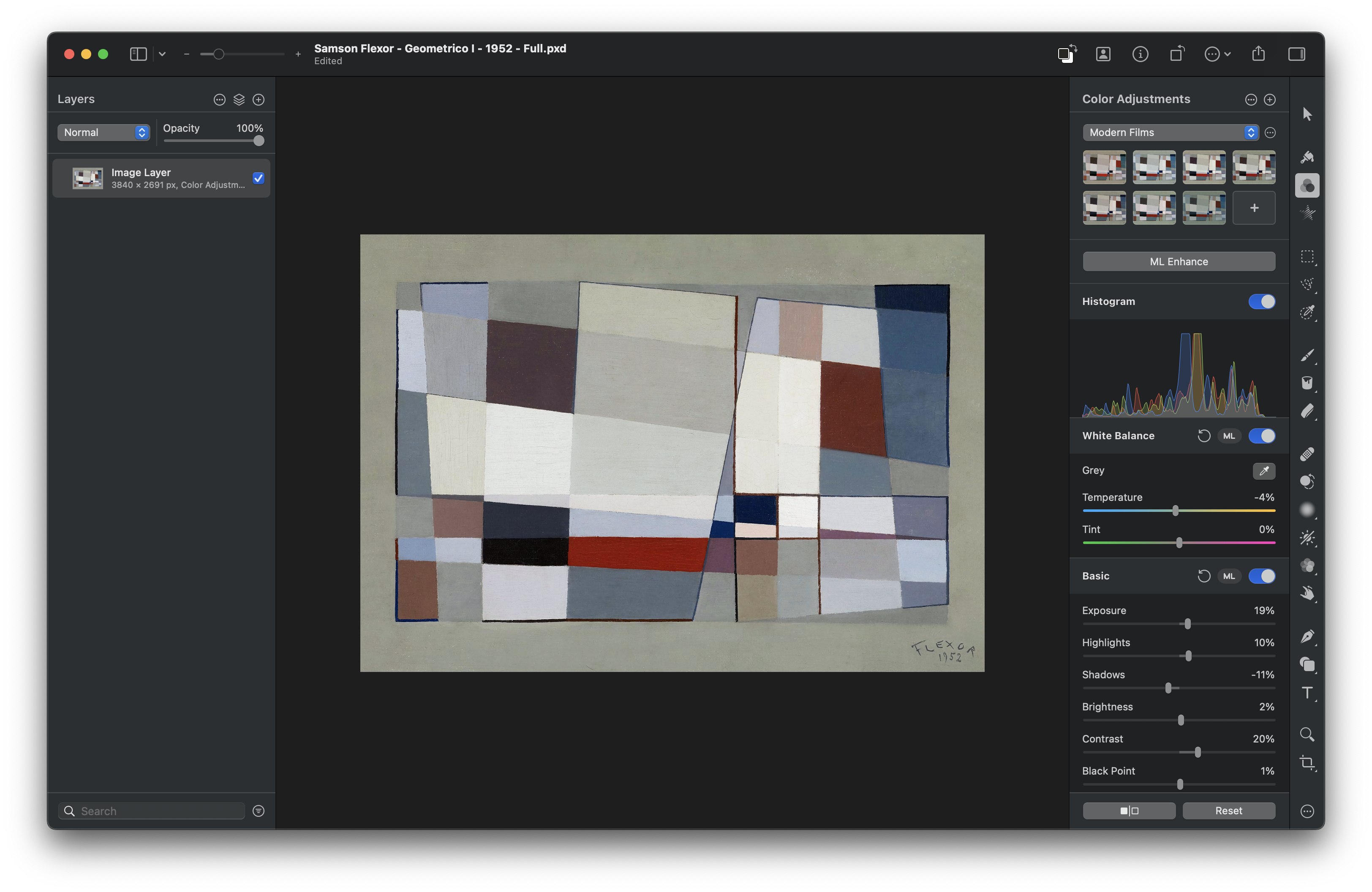Select the Color Fill bucket tool
This screenshot has height=892, width=1372.
tap(1307, 383)
